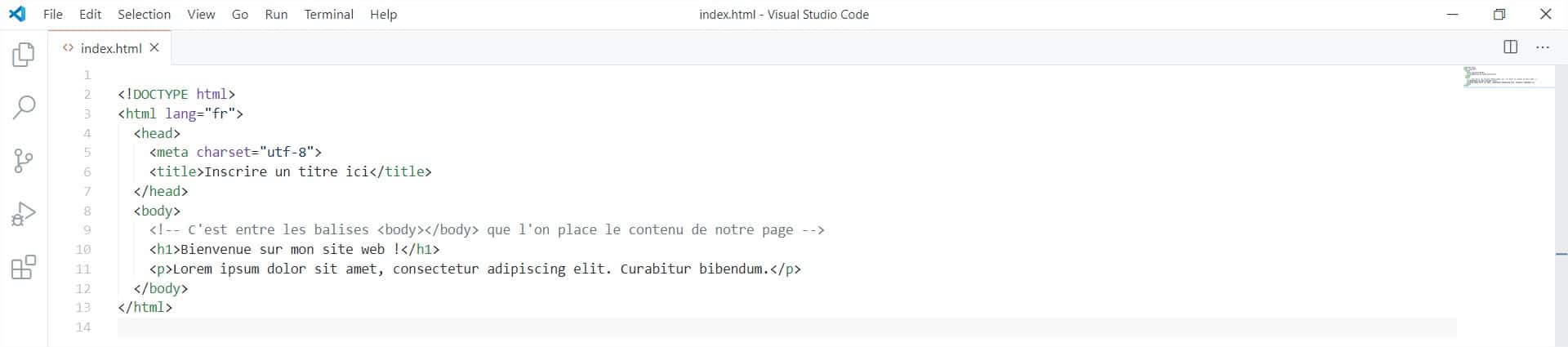Open the Extensions view icon

(x=24, y=267)
